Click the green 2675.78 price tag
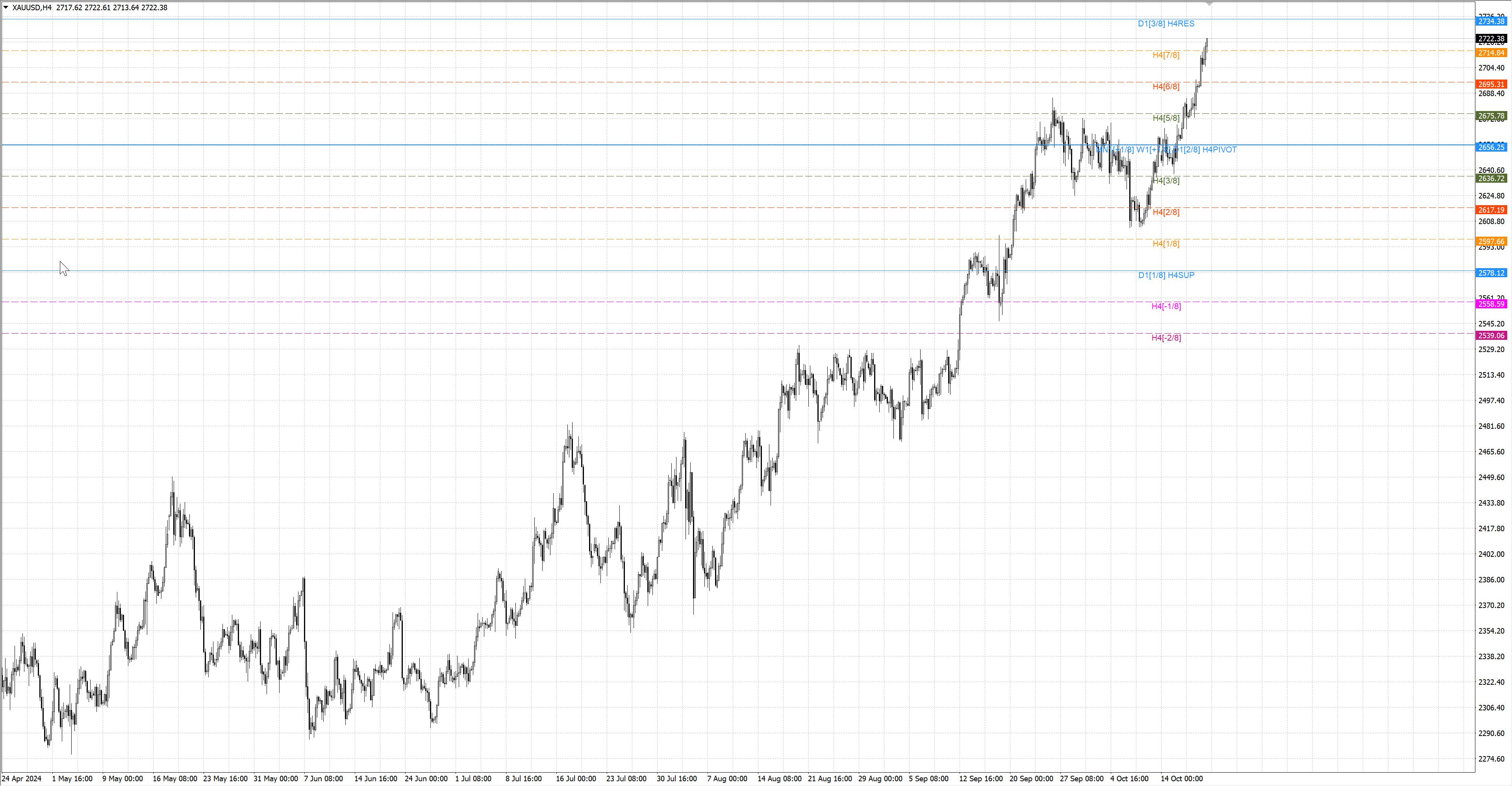Viewport: 1512px width, 786px height. coord(1491,116)
